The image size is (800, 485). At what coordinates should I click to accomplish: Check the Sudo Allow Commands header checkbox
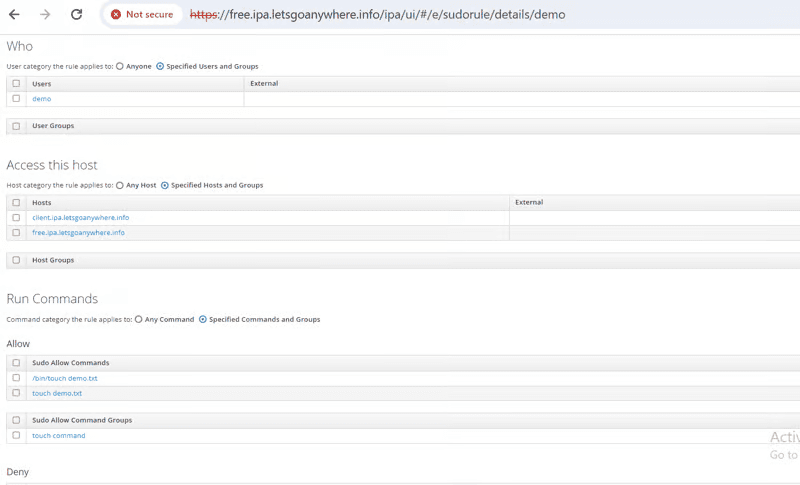tap(16, 363)
